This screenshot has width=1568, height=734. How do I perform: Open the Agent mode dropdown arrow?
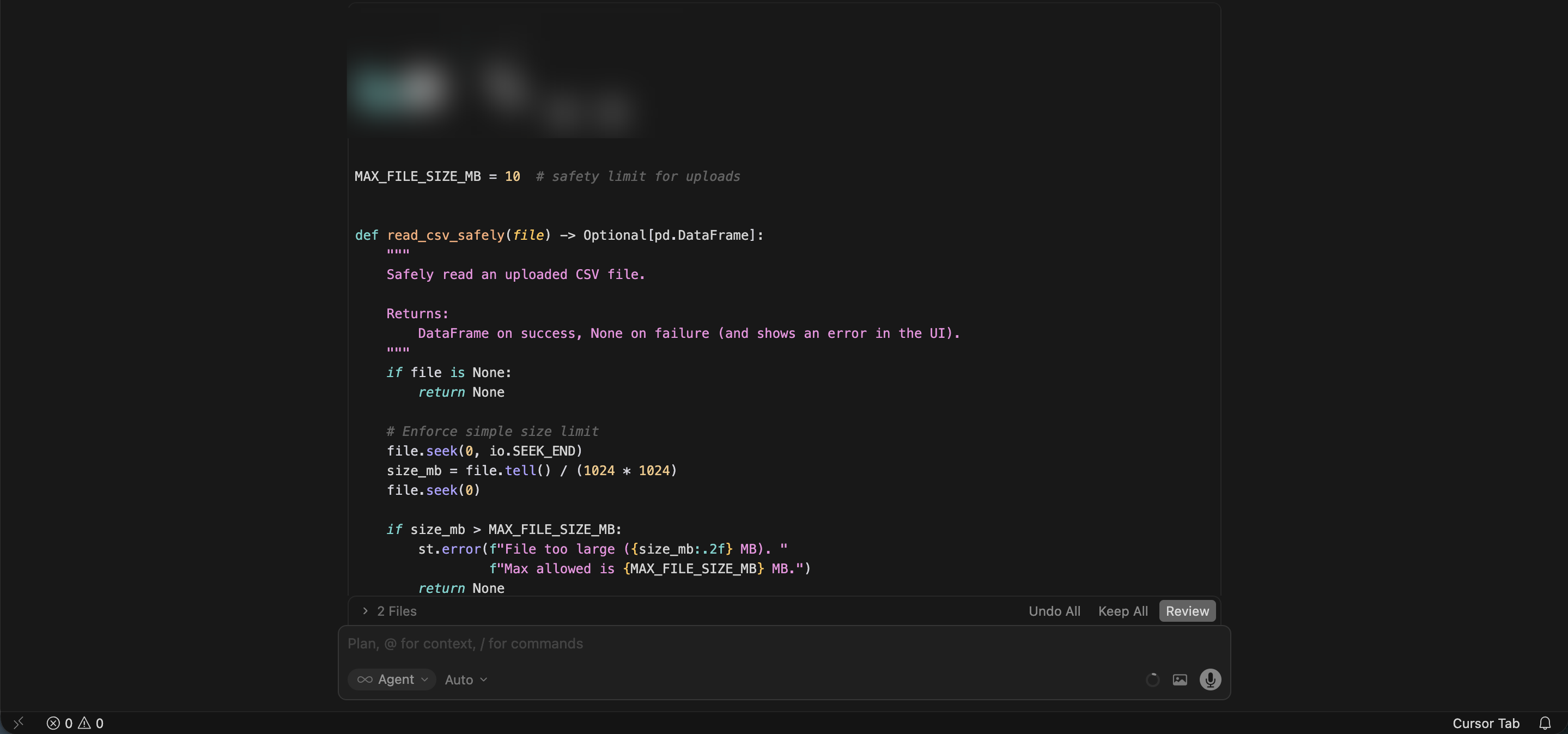click(425, 679)
